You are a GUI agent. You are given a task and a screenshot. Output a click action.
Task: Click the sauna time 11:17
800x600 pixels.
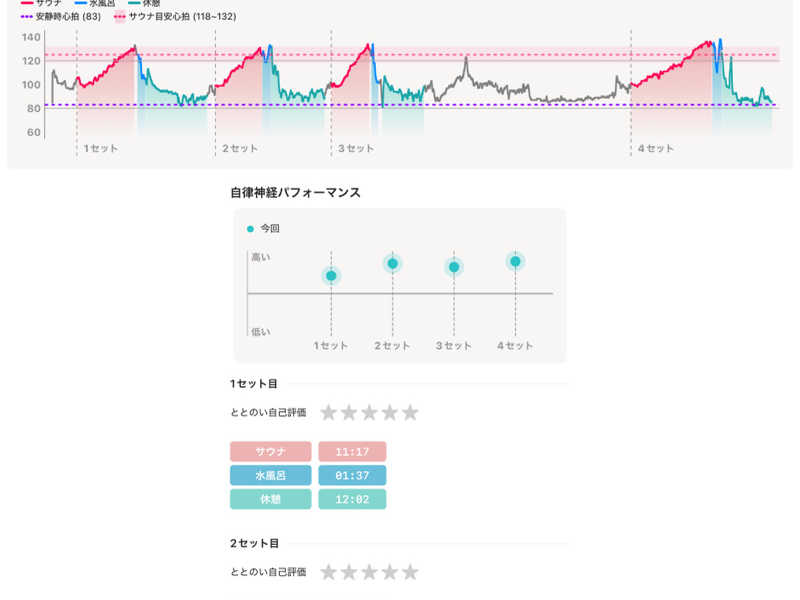pyautogui.click(x=352, y=452)
